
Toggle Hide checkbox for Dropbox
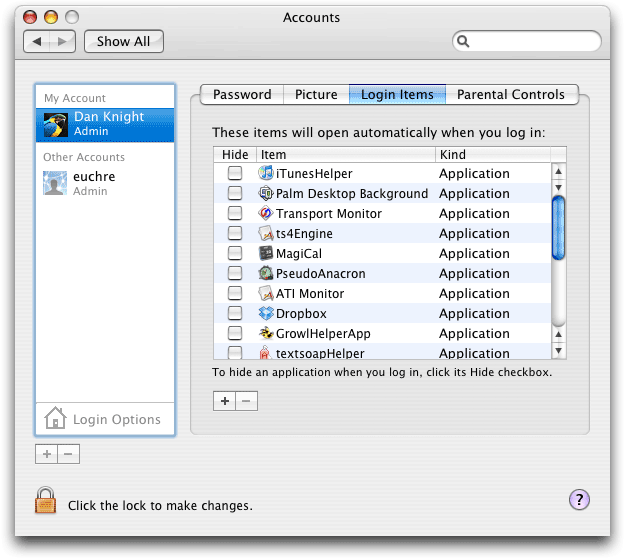click(235, 313)
